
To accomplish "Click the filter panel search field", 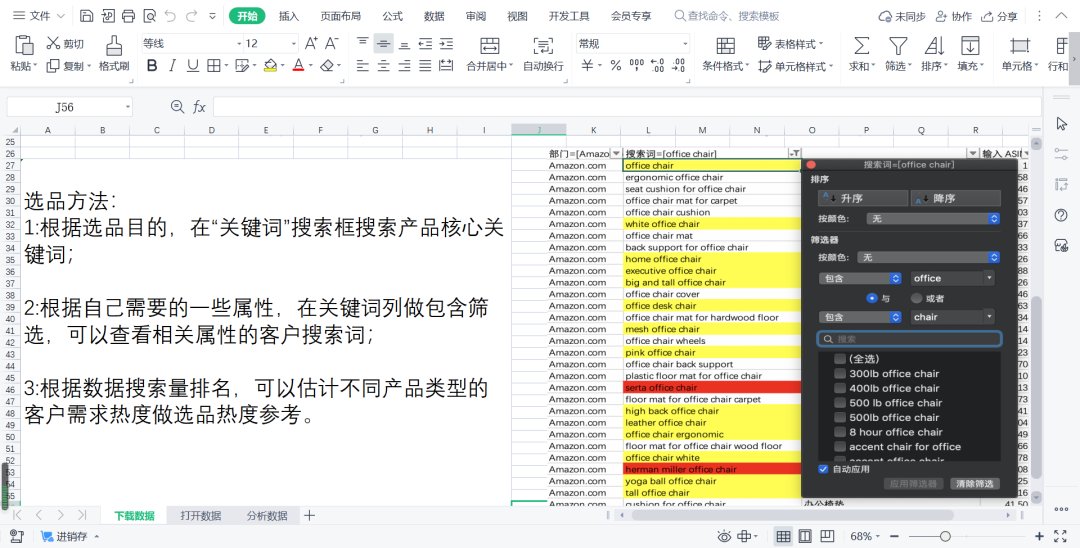I will [909, 339].
